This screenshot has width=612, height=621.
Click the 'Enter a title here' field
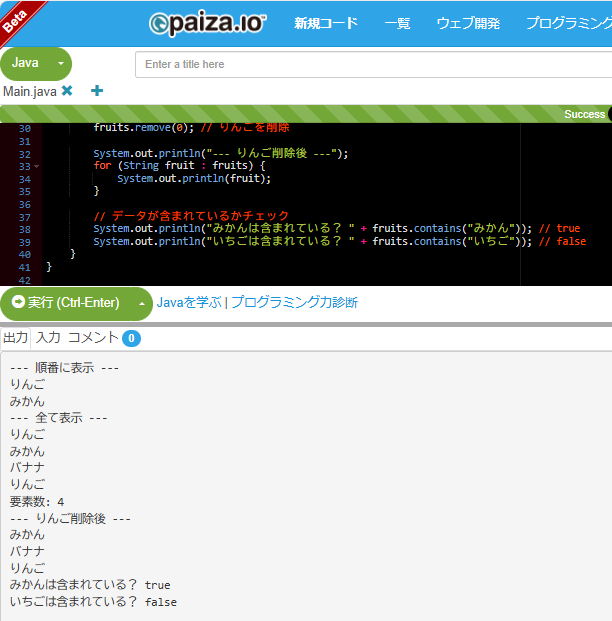click(370, 64)
